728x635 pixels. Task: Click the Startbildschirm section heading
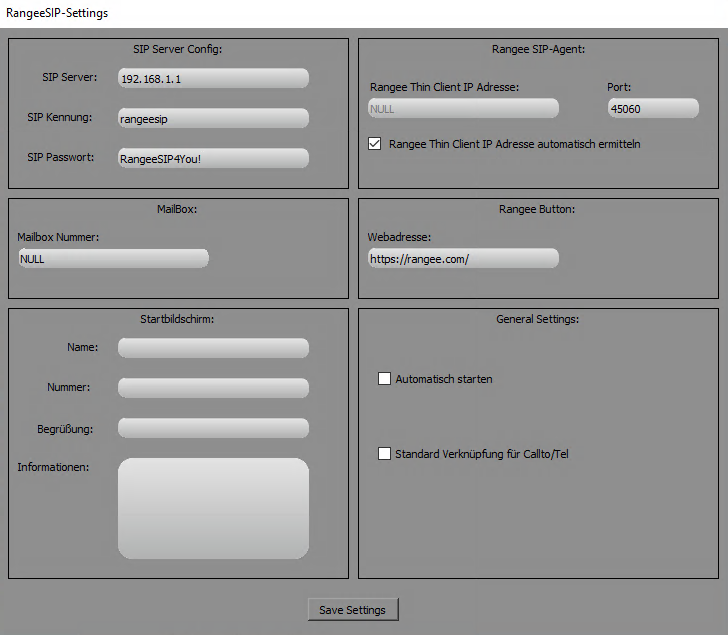pyautogui.click(x=178, y=319)
